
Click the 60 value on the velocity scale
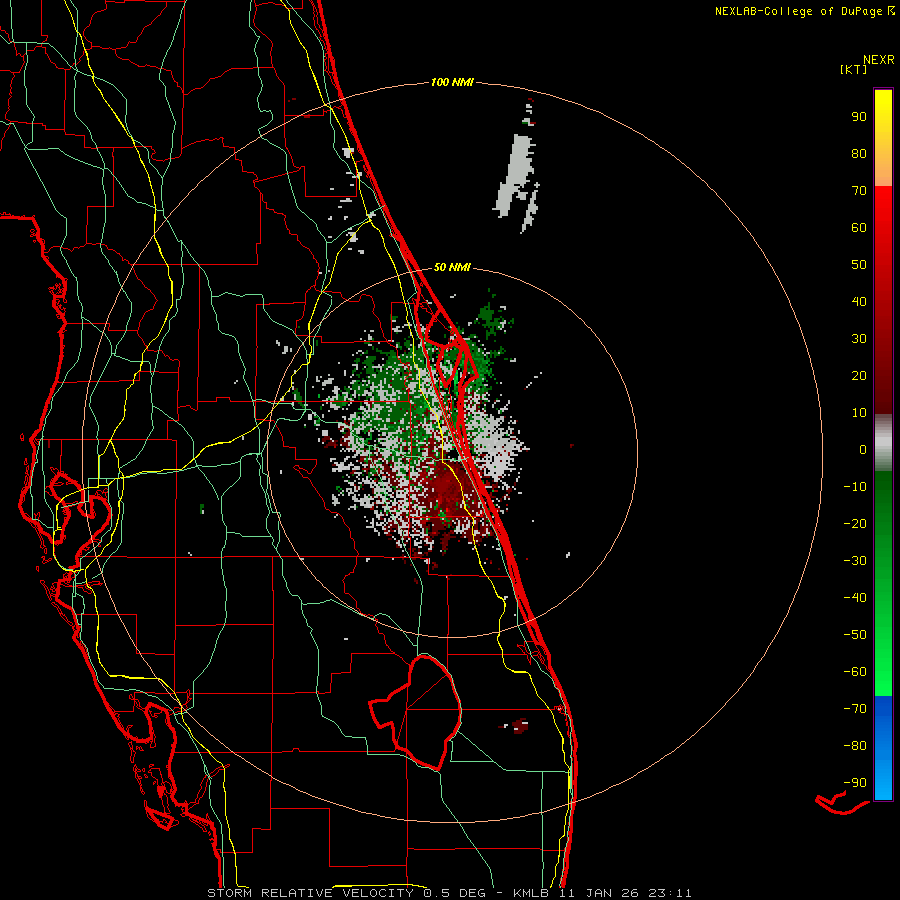tap(859, 228)
